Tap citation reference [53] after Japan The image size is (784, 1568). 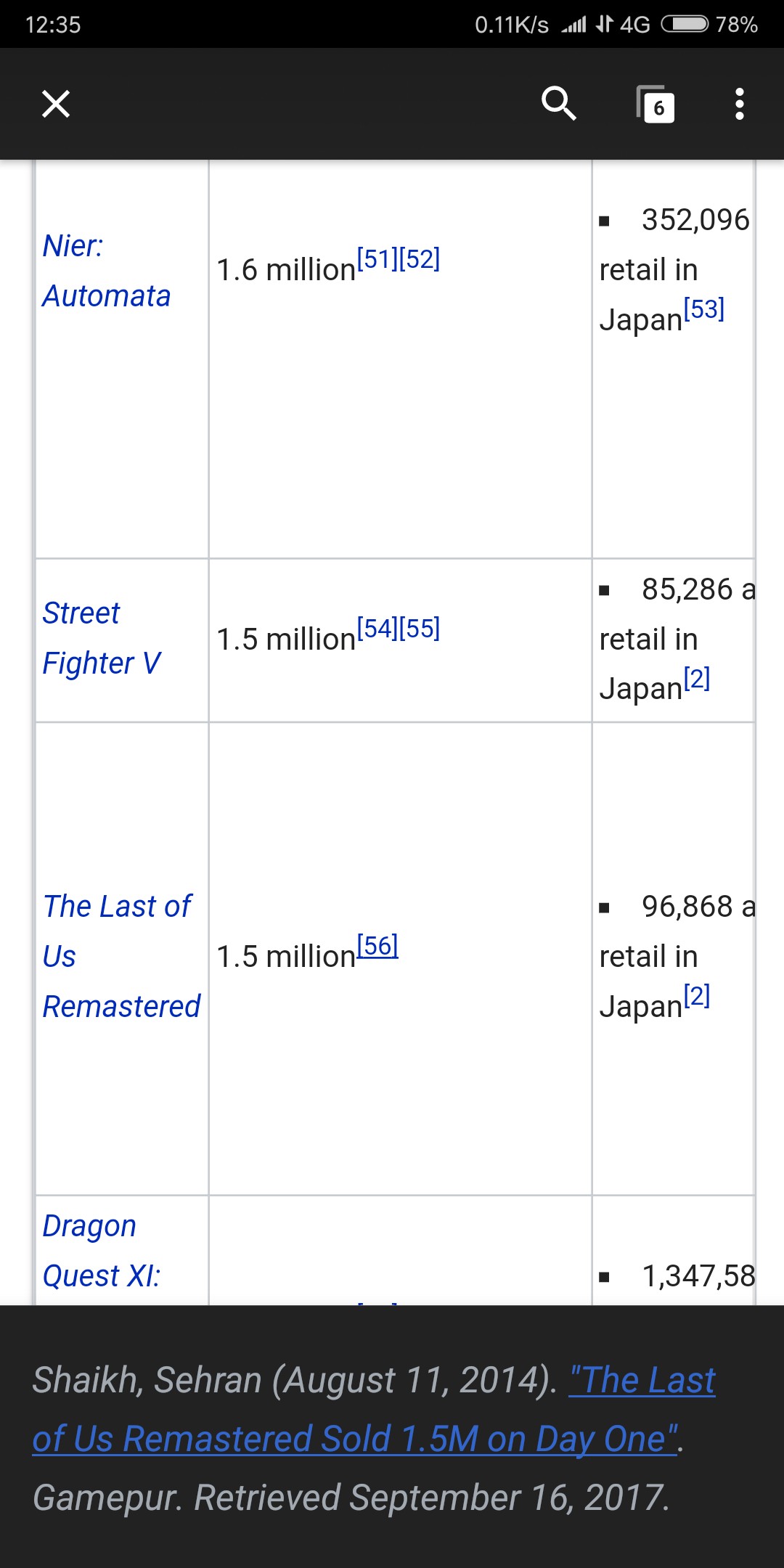tap(704, 309)
